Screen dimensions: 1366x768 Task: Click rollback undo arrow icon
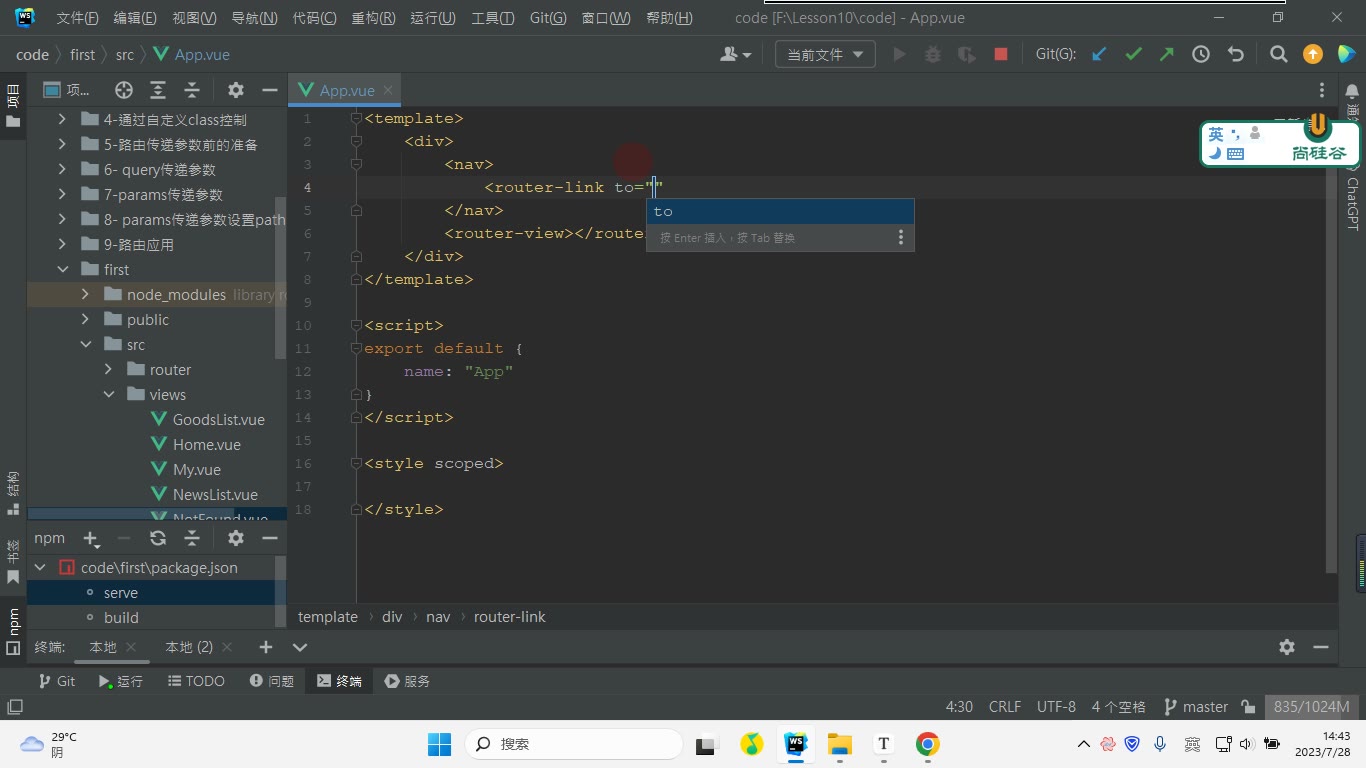[1235, 55]
